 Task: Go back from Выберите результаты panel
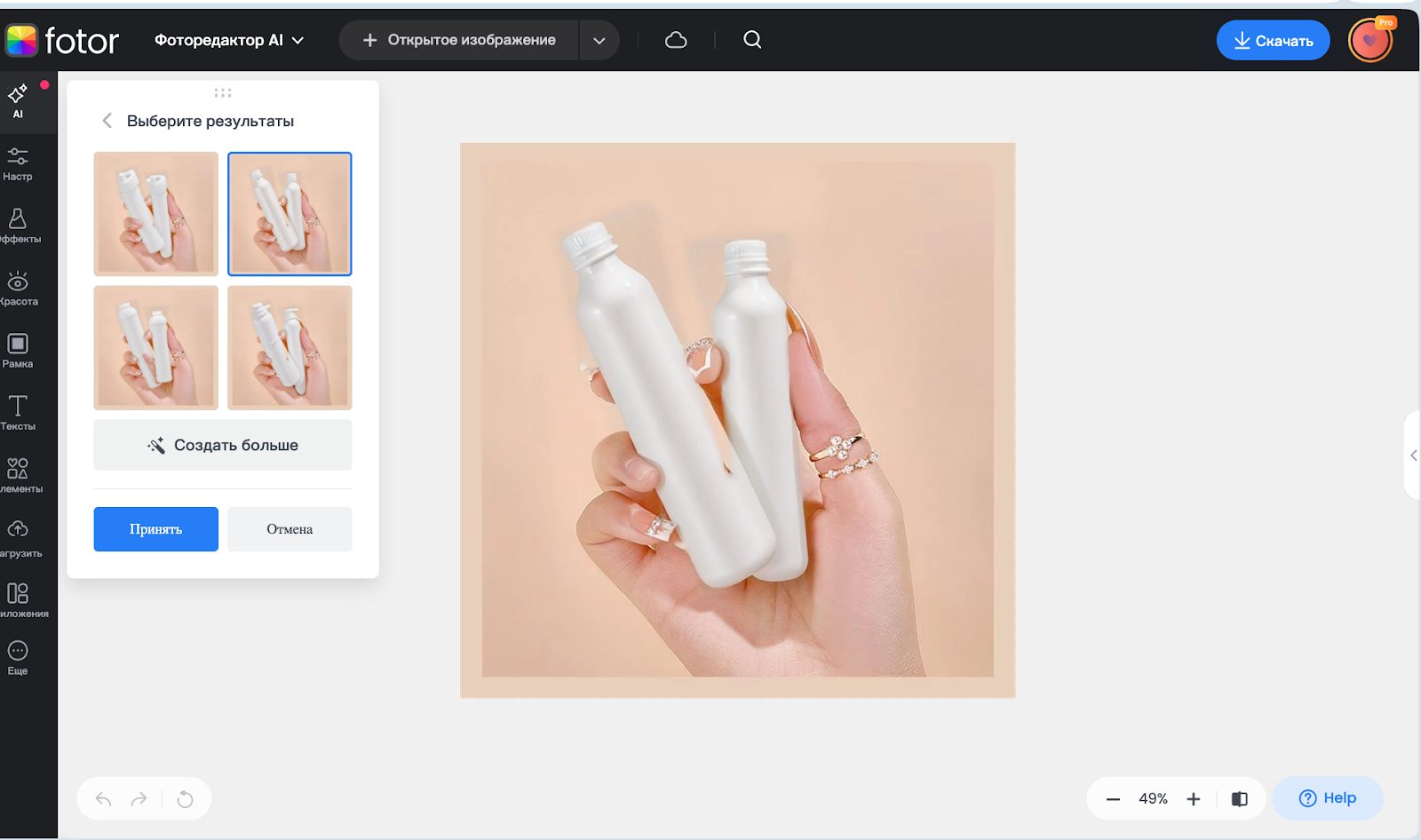pyautogui.click(x=107, y=121)
